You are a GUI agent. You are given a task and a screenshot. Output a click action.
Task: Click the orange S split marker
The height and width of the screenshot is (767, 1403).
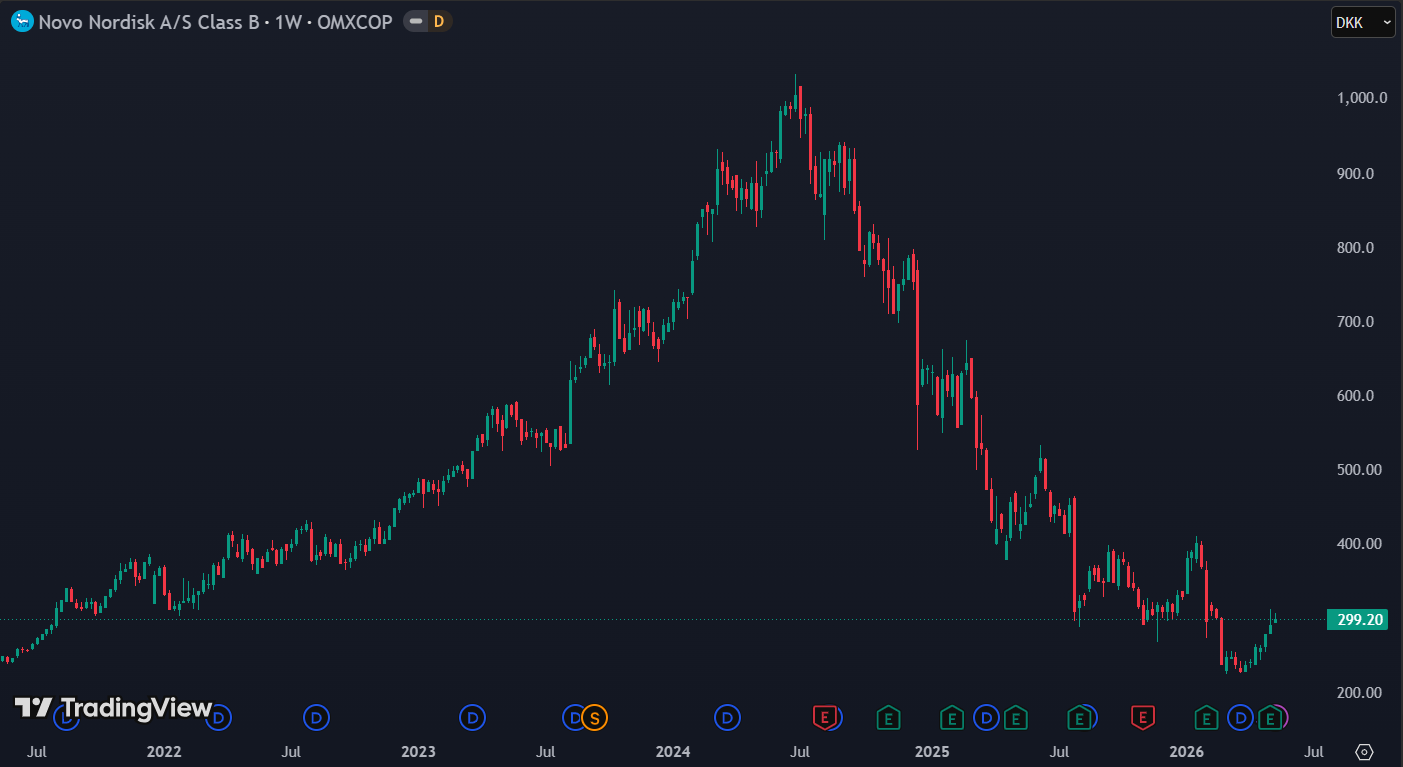[x=595, y=717]
